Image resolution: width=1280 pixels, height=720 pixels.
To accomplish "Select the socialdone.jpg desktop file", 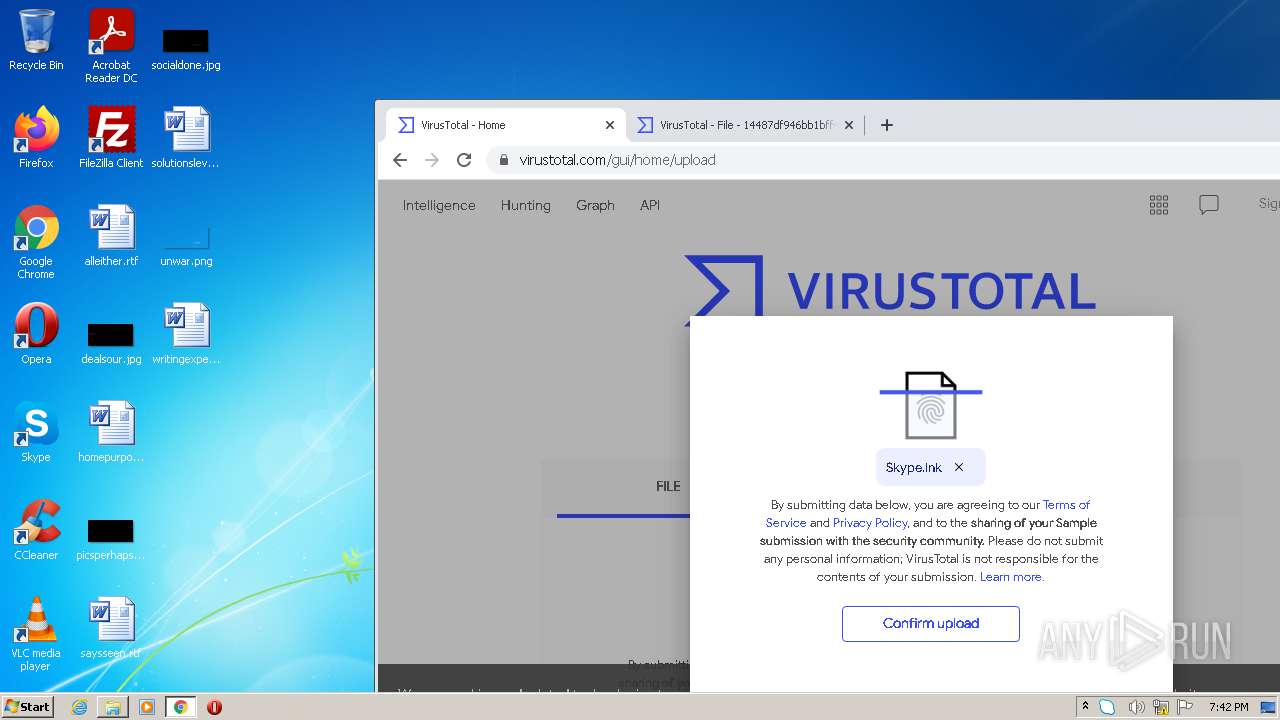I will (186, 48).
